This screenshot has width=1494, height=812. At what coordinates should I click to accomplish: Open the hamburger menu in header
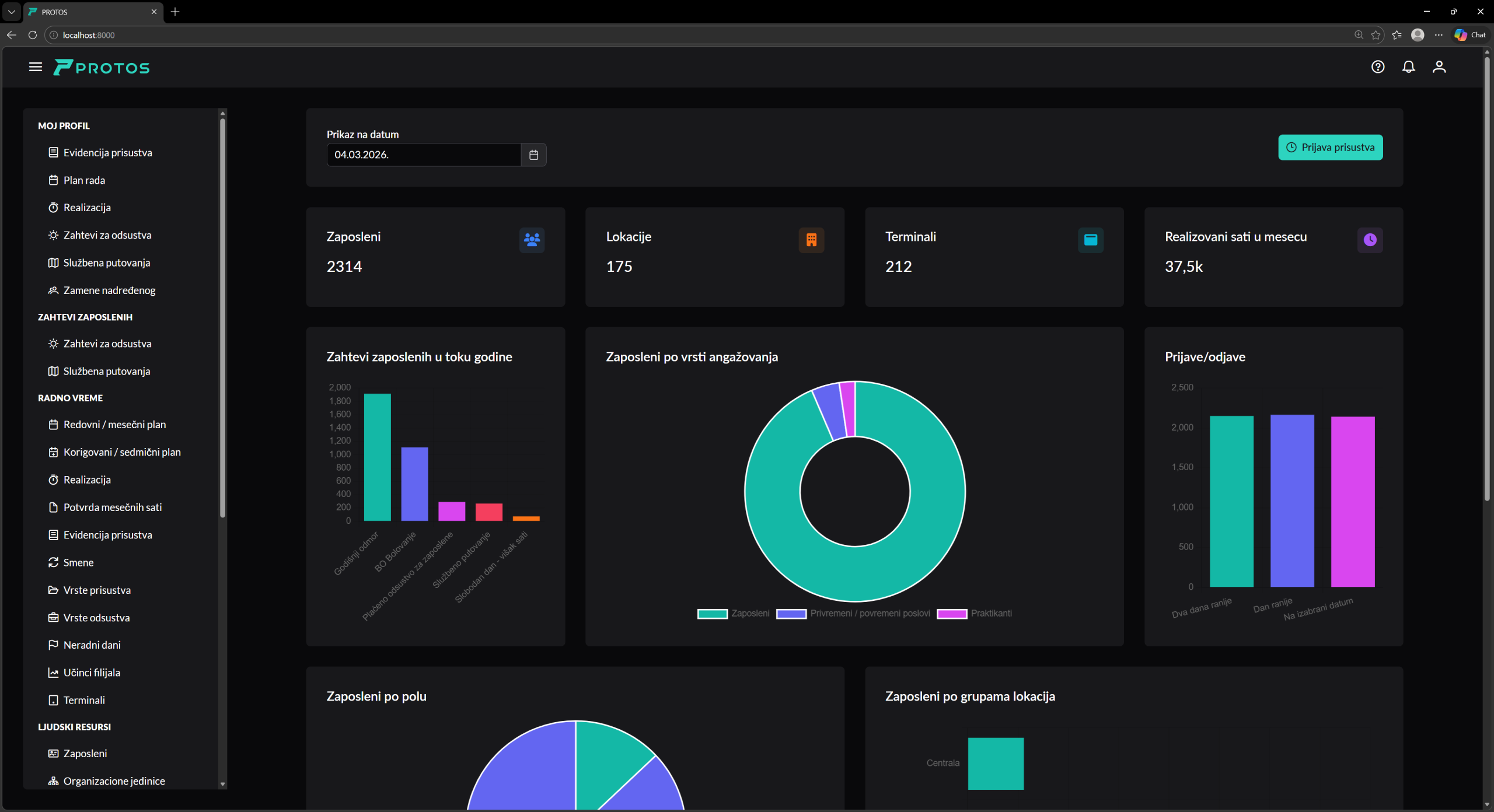pyautogui.click(x=36, y=67)
